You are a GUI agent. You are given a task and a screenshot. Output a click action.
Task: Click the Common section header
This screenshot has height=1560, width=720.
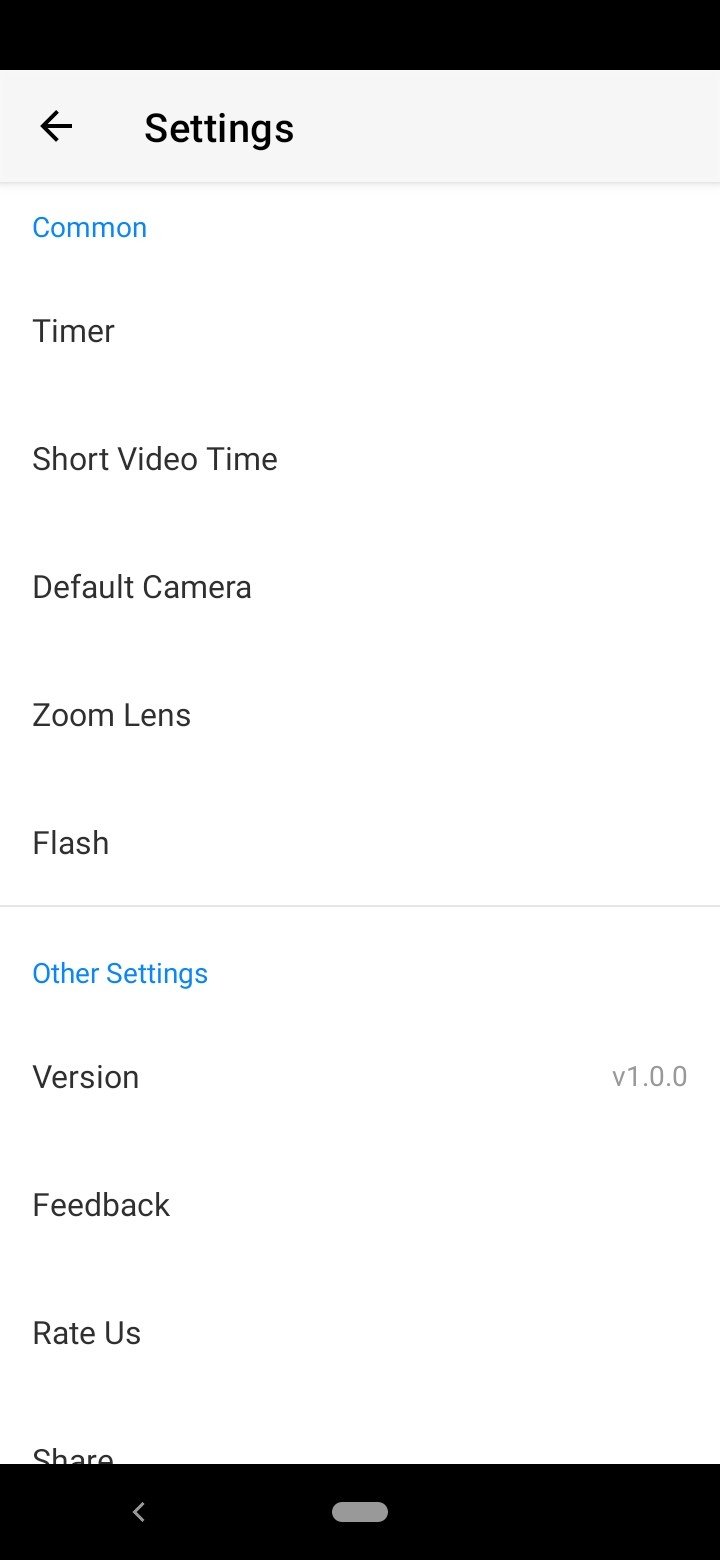click(x=90, y=227)
